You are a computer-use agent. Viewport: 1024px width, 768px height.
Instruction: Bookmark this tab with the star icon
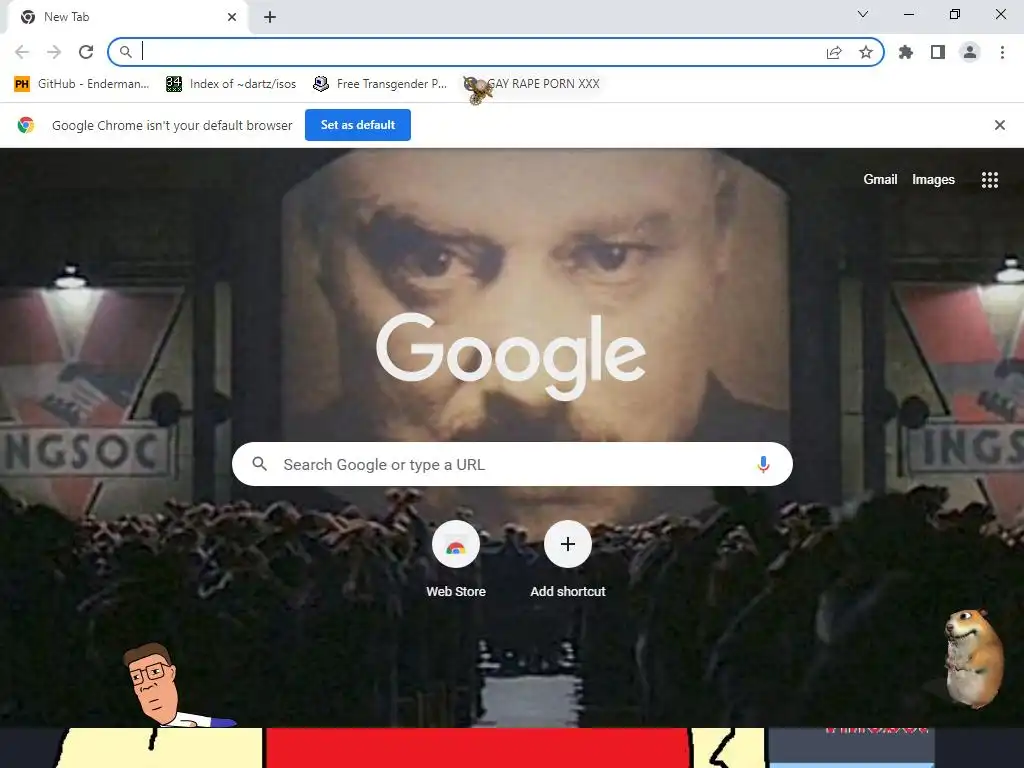click(x=866, y=52)
